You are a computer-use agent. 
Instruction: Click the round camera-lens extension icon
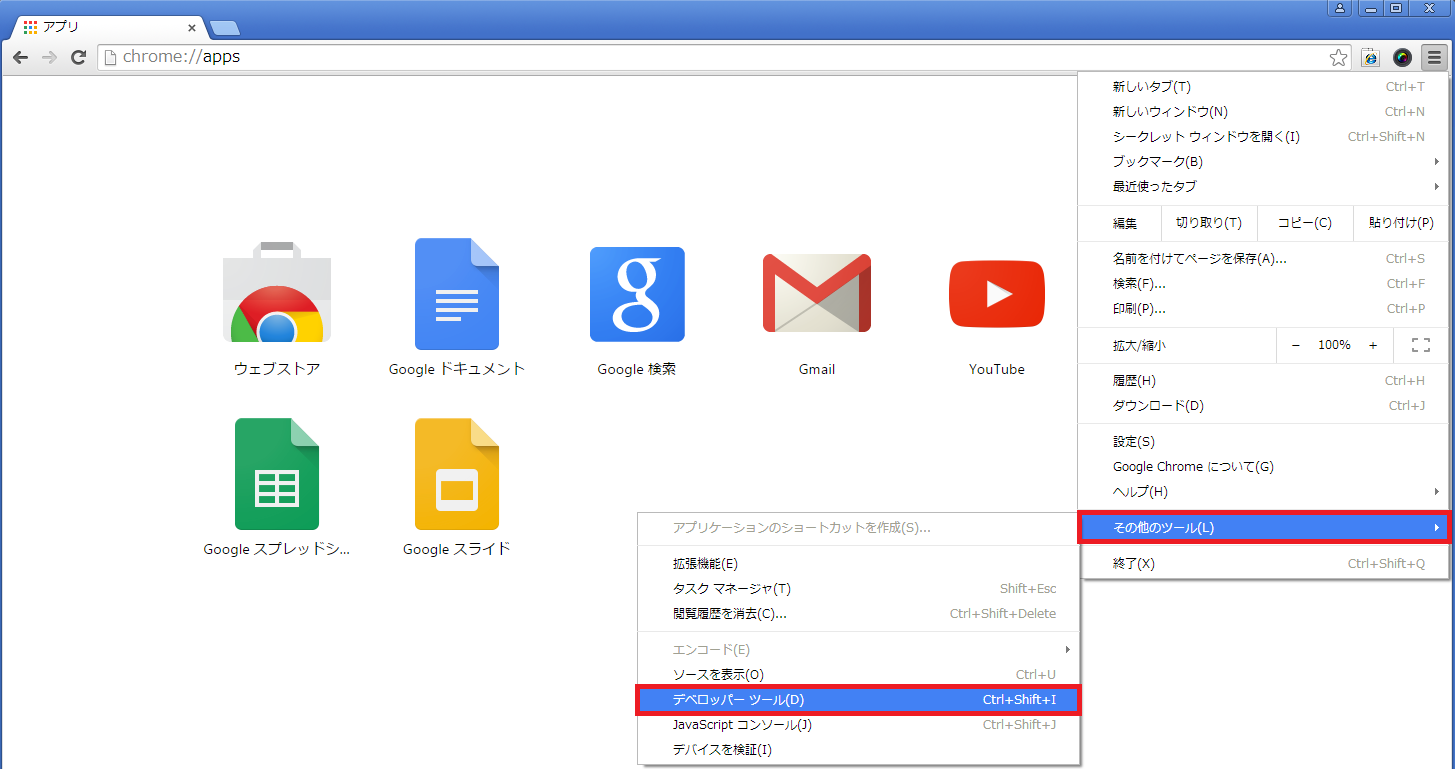click(1403, 57)
